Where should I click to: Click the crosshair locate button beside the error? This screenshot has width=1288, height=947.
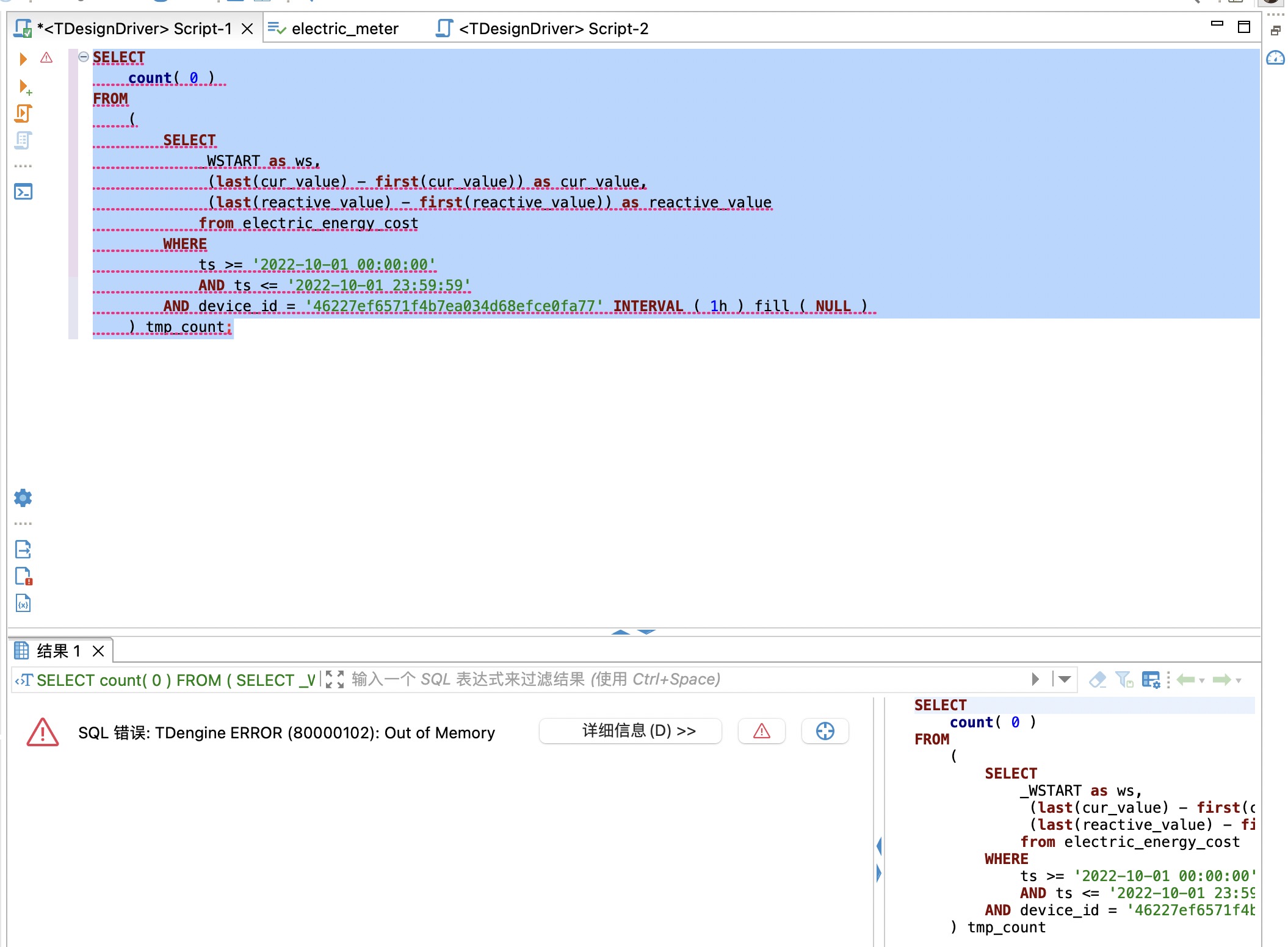click(825, 732)
